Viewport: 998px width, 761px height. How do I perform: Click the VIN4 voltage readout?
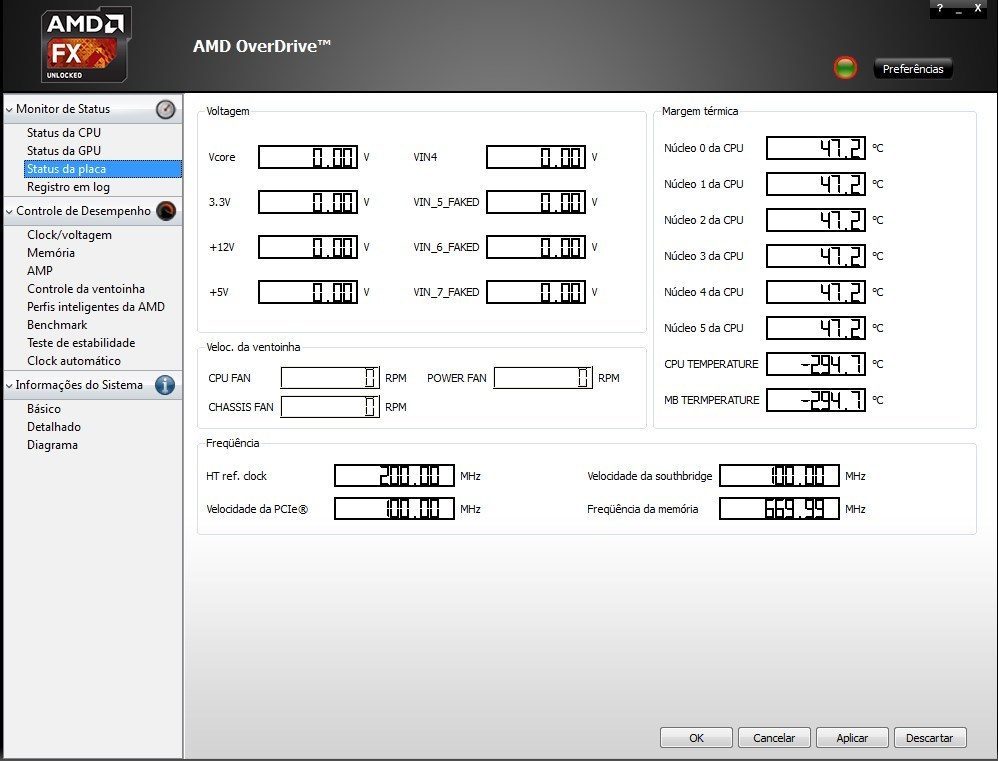click(536, 157)
